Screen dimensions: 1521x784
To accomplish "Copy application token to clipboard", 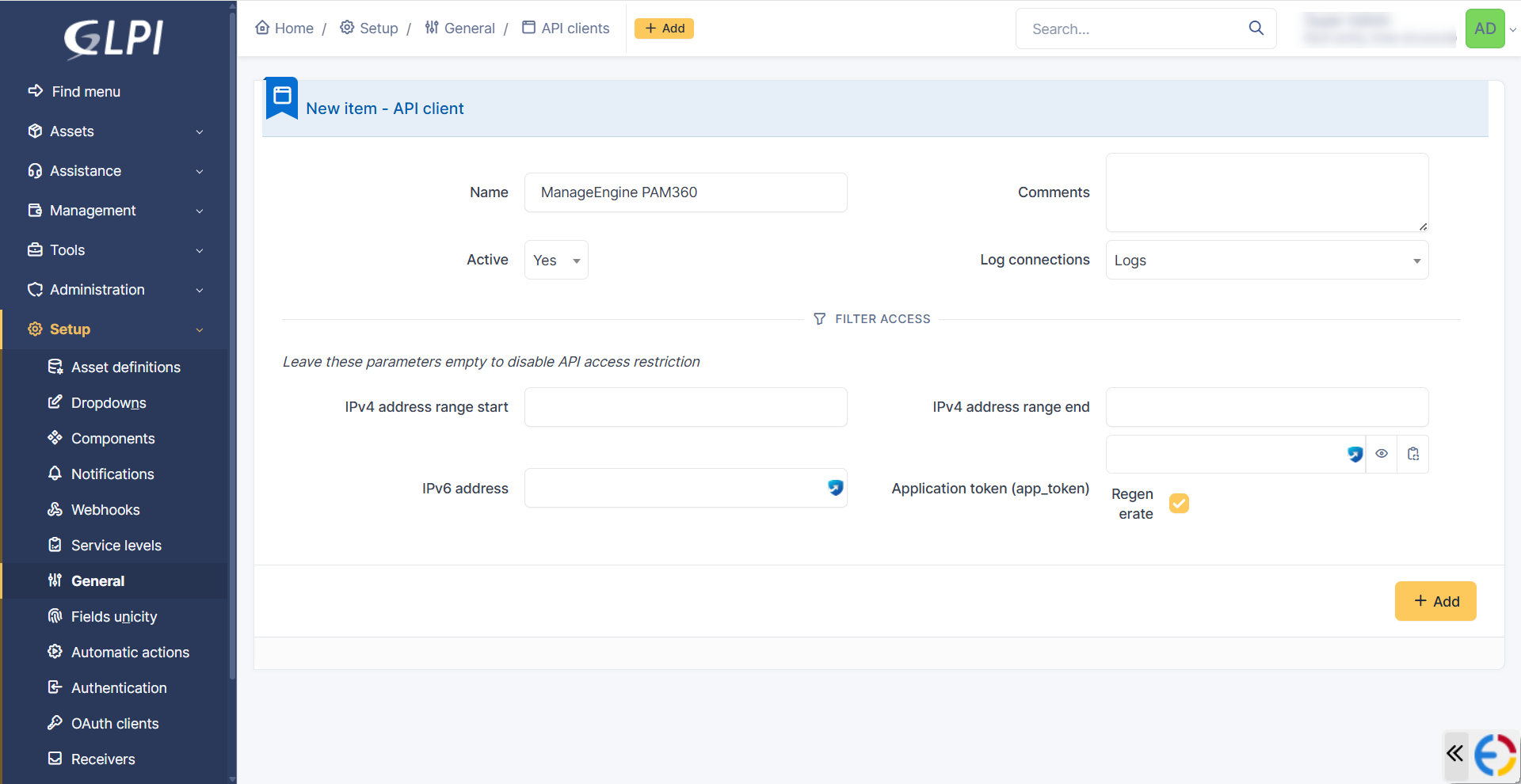I will pyautogui.click(x=1413, y=454).
